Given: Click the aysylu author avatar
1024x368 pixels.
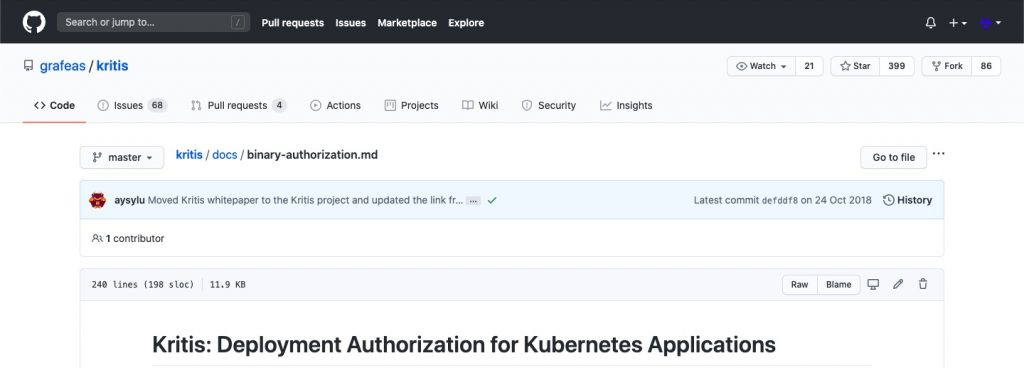Looking at the screenshot, I should 97,200.
